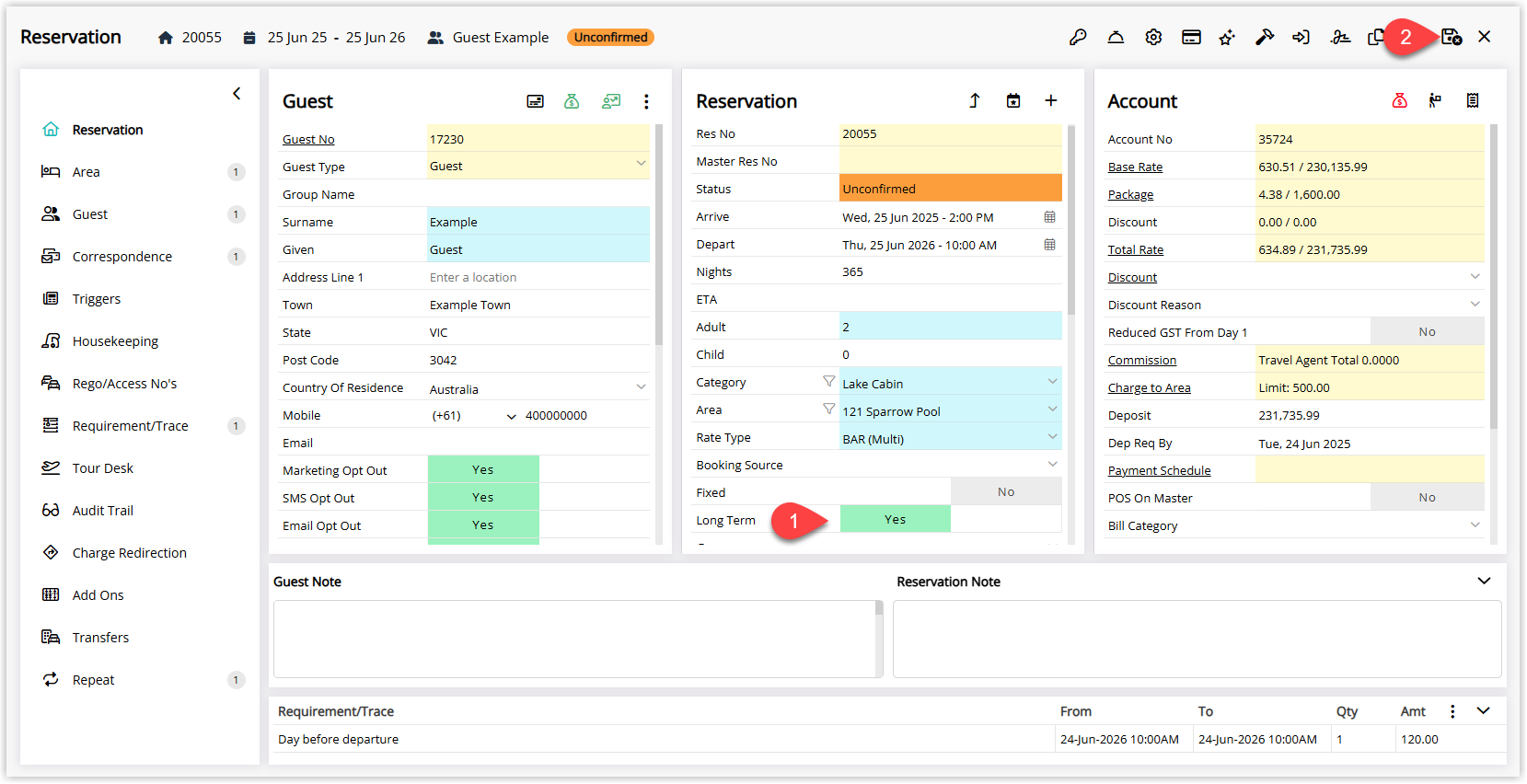Viewport: 1527px width, 784px height.
Task: Click the calendar star icon in the Reservation panel
Action: coord(1013,100)
